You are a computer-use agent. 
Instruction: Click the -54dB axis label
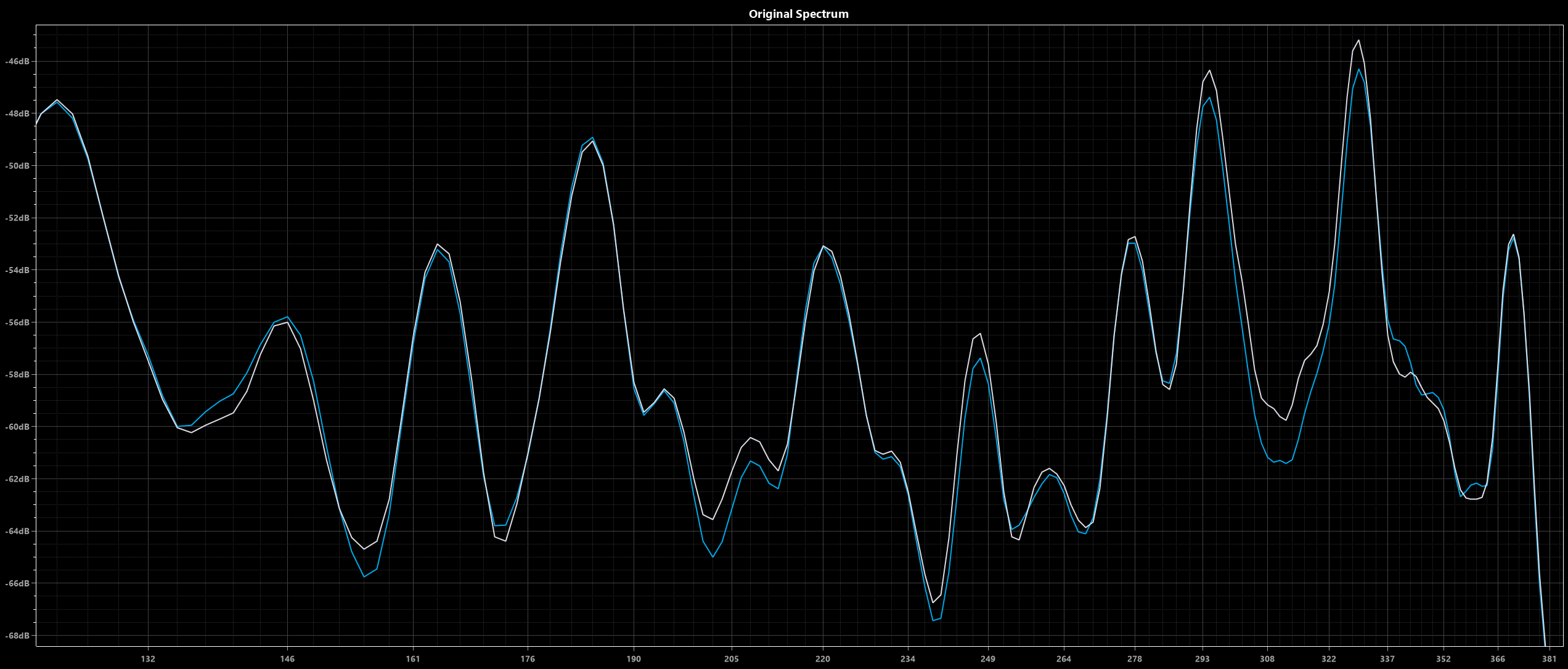pos(17,270)
